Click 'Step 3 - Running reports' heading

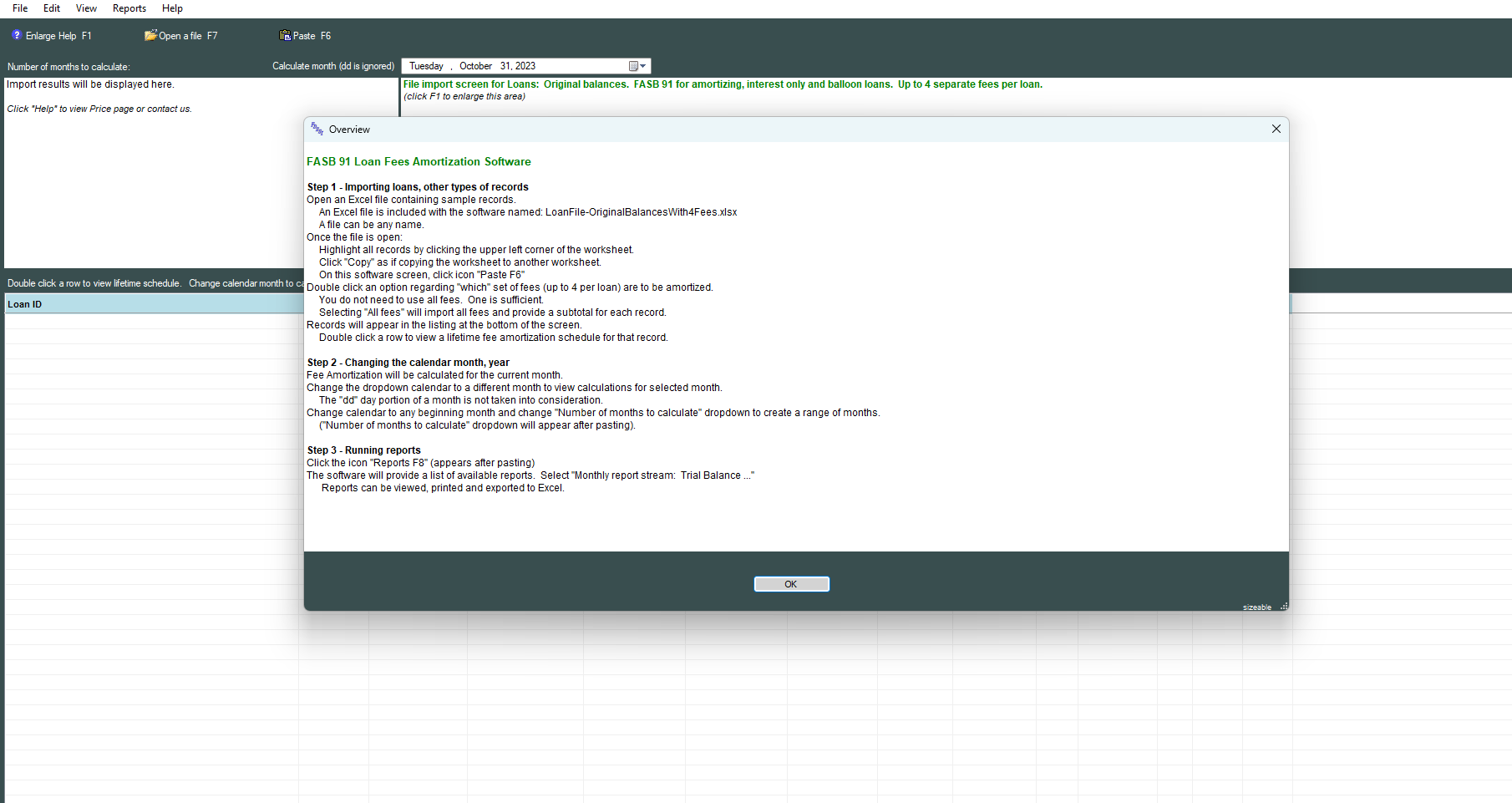point(363,450)
